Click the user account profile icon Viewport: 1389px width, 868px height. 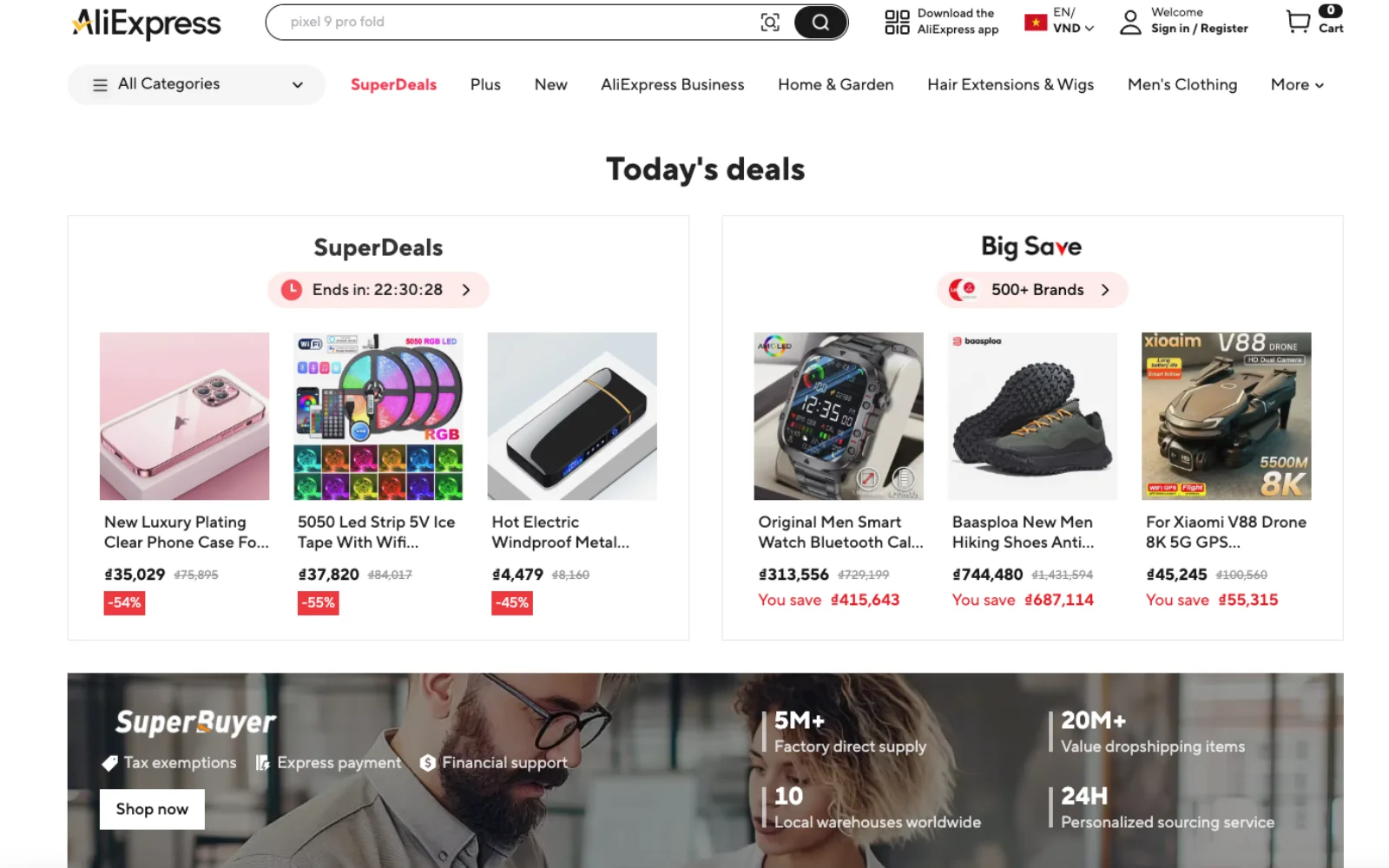click(x=1130, y=22)
